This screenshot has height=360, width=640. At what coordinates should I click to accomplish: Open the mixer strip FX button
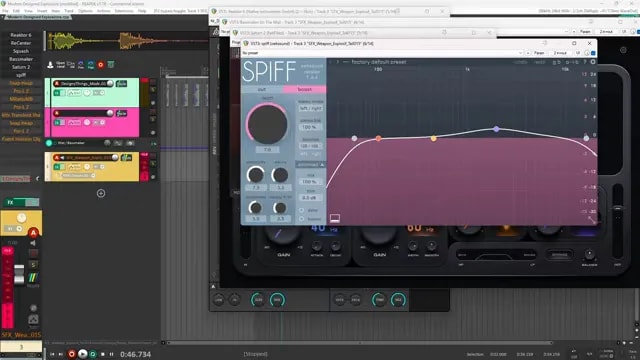point(11,202)
